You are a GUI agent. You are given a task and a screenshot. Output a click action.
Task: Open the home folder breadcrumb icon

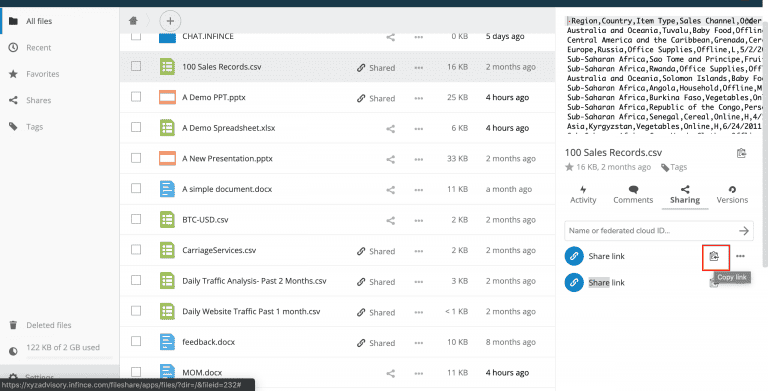click(133, 21)
